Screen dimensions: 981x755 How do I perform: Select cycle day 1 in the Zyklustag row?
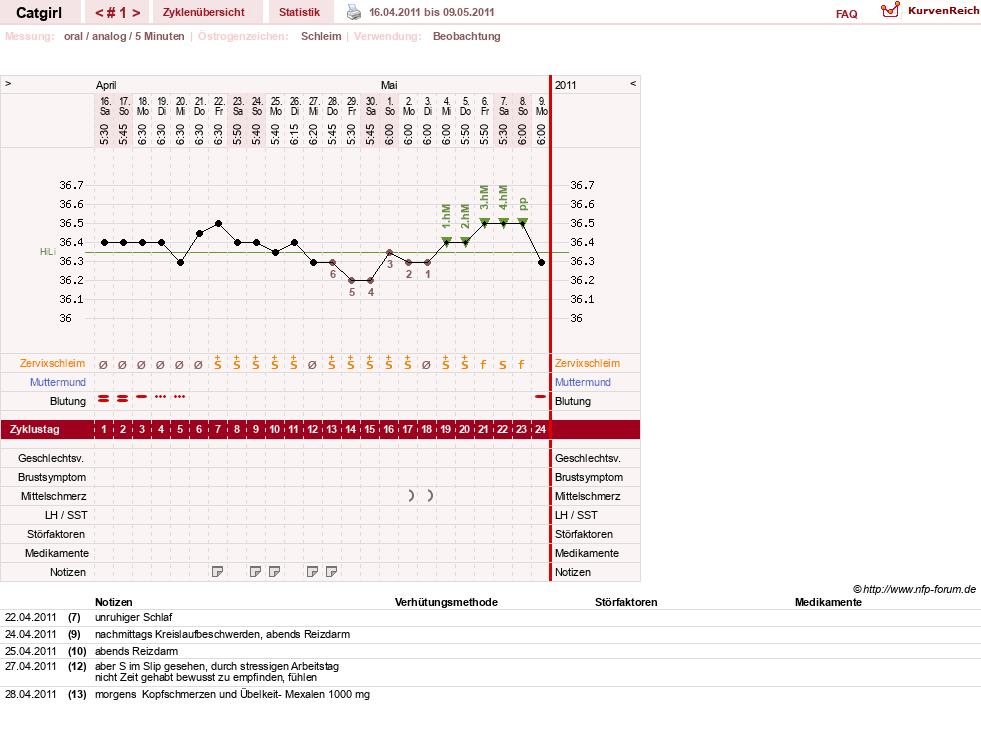pos(104,430)
